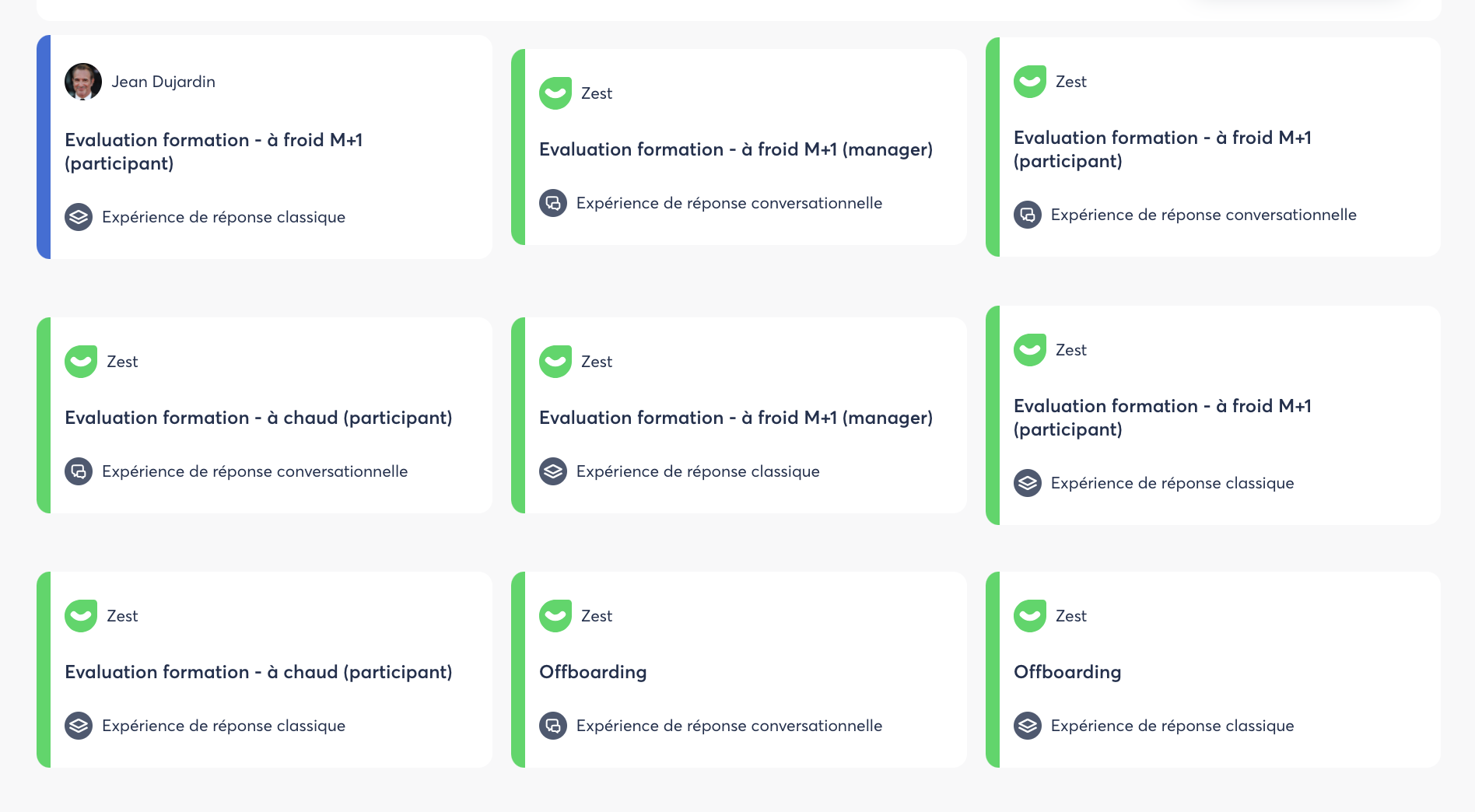Image resolution: width=1475 pixels, height=812 pixels.
Task: Click Zest logo on conversational Offboarding card
Action: pos(555,616)
